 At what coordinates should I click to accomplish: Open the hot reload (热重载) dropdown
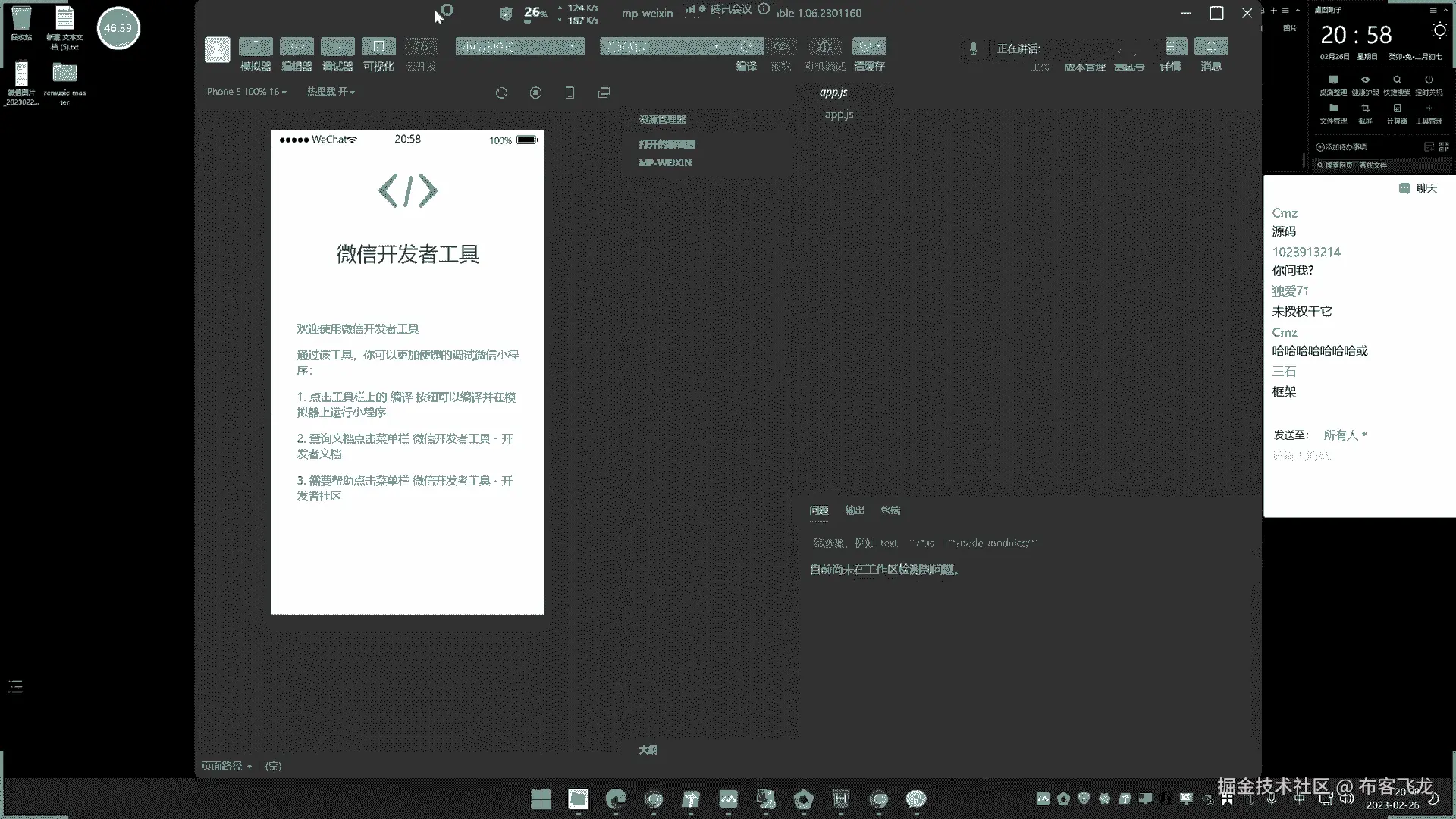(x=331, y=92)
